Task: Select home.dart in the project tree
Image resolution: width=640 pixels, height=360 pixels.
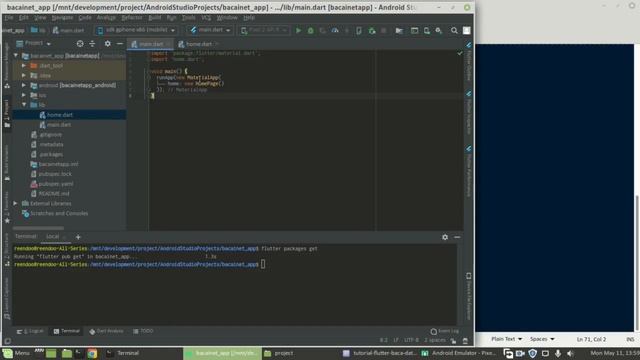Action: point(60,115)
